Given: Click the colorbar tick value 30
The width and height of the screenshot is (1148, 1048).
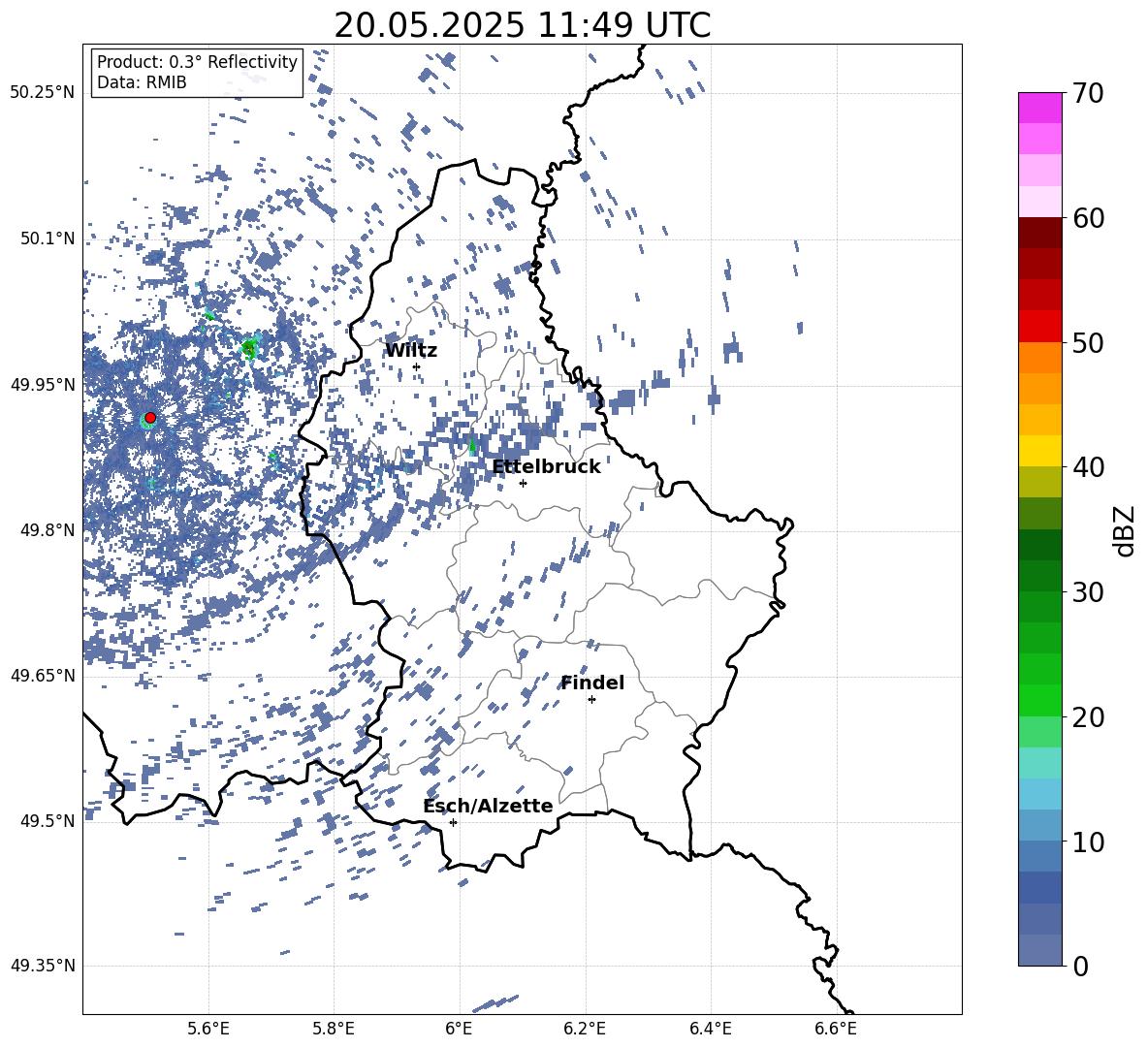Looking at the screenshot, I should pyautogui.click(x=1088, y=592).
